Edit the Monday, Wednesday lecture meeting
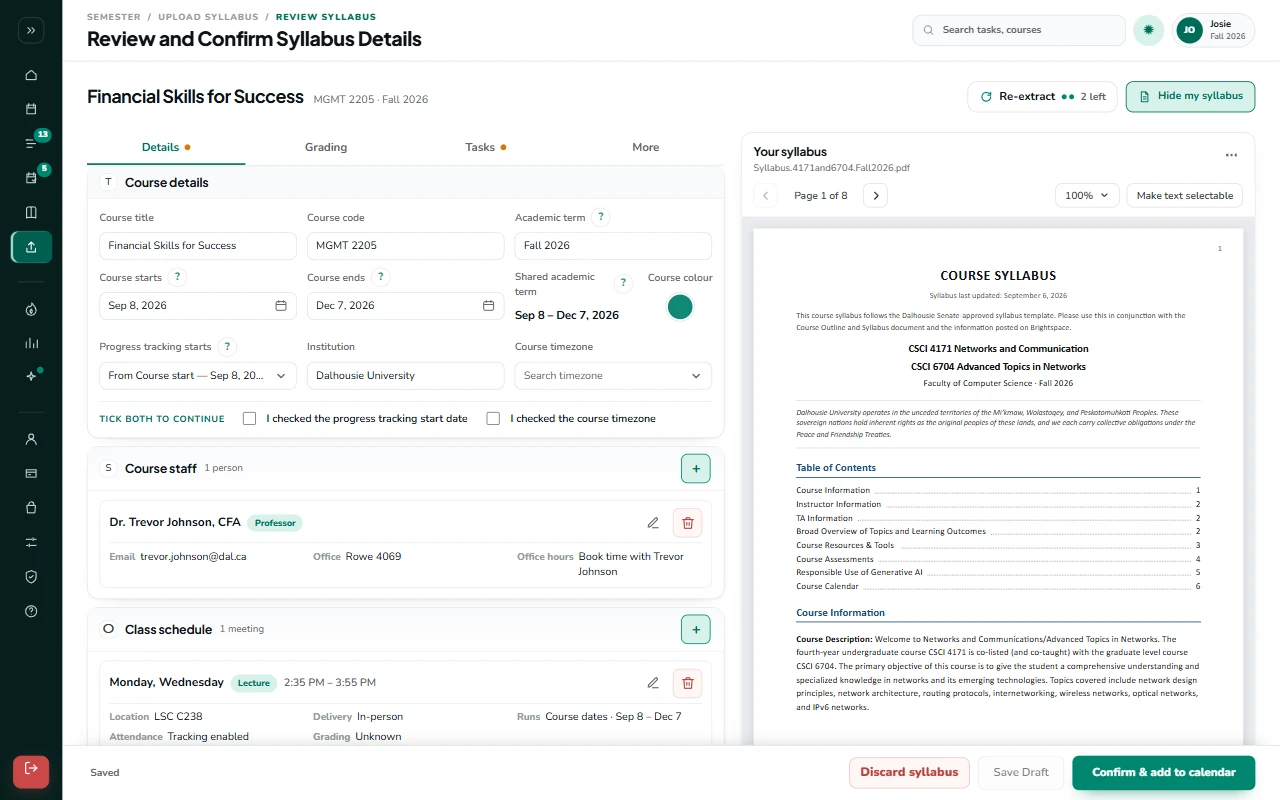 tap(653, 683)
